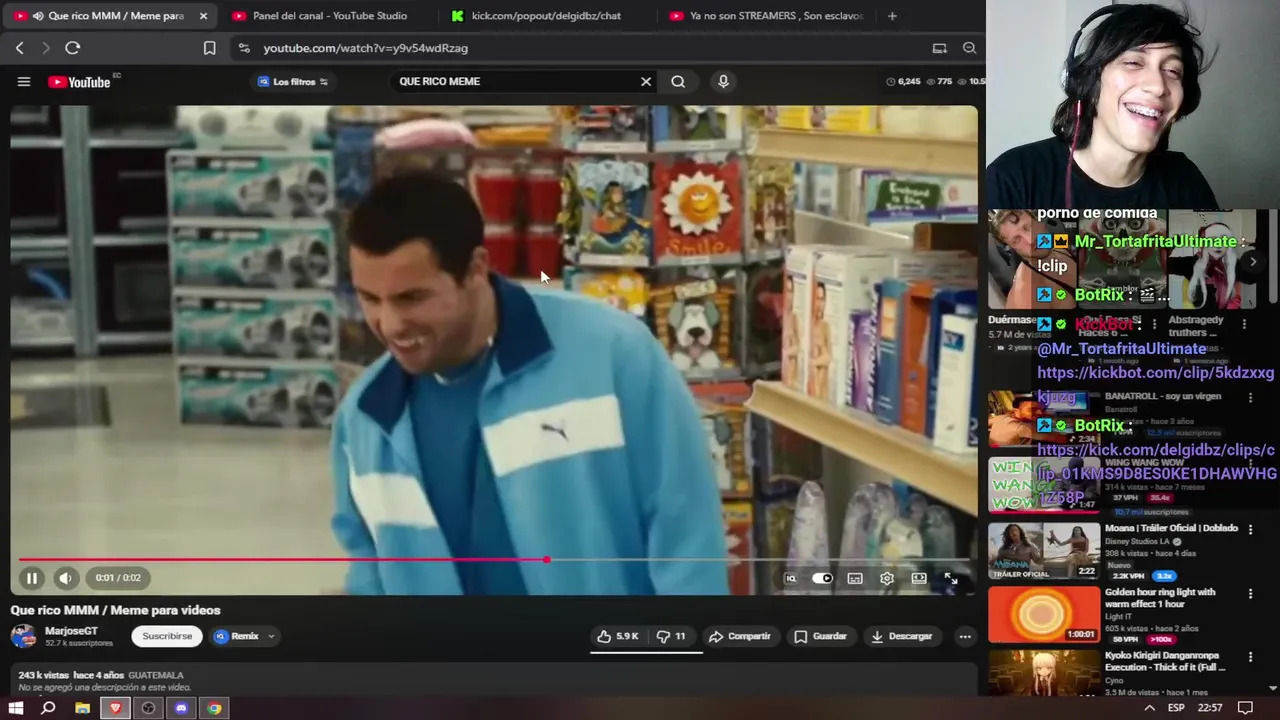This screenshot has height=720, width=1280.
Task: Switch to OBS Studio in taskbar
Action: [148, 708]
